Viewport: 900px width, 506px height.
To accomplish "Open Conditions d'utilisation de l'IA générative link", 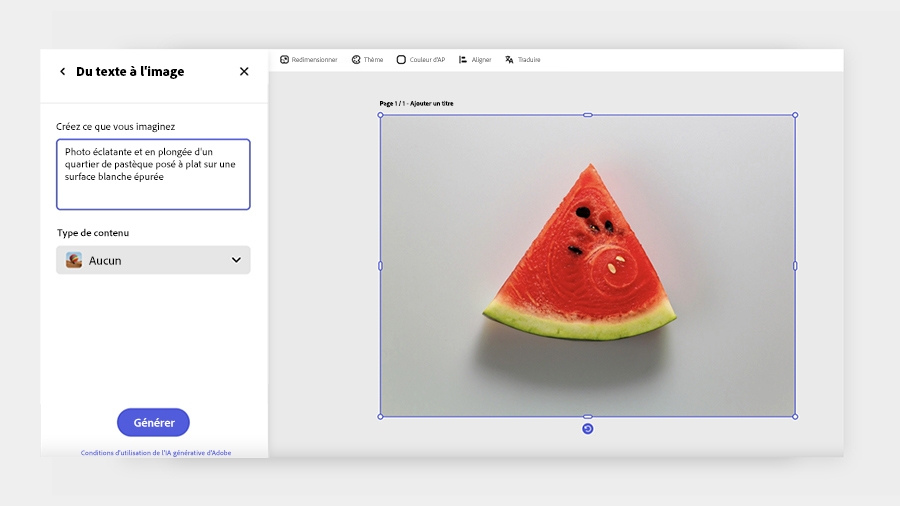I will [x=156, y=453].
